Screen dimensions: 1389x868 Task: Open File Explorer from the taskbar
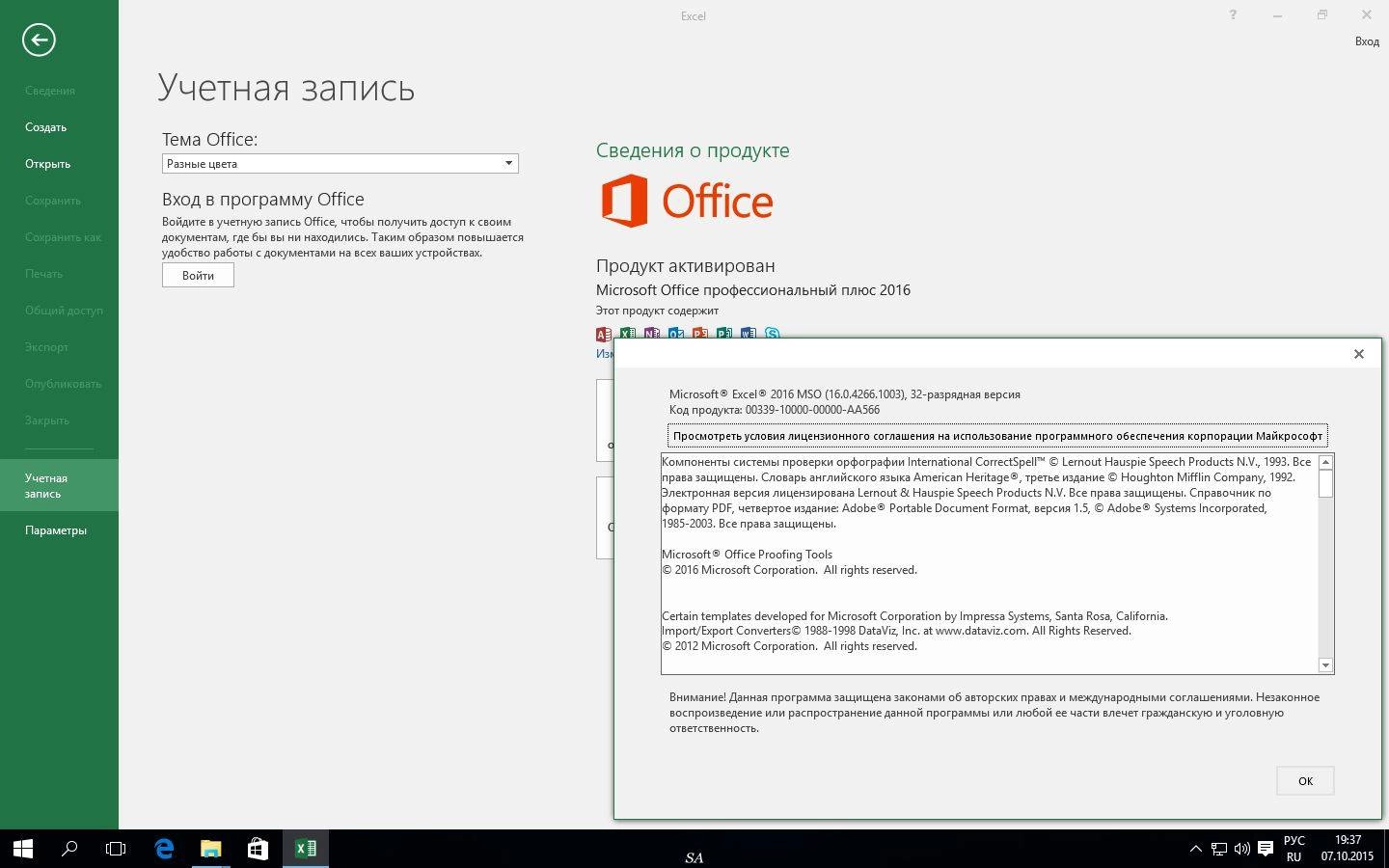click(x=210, y=849)
